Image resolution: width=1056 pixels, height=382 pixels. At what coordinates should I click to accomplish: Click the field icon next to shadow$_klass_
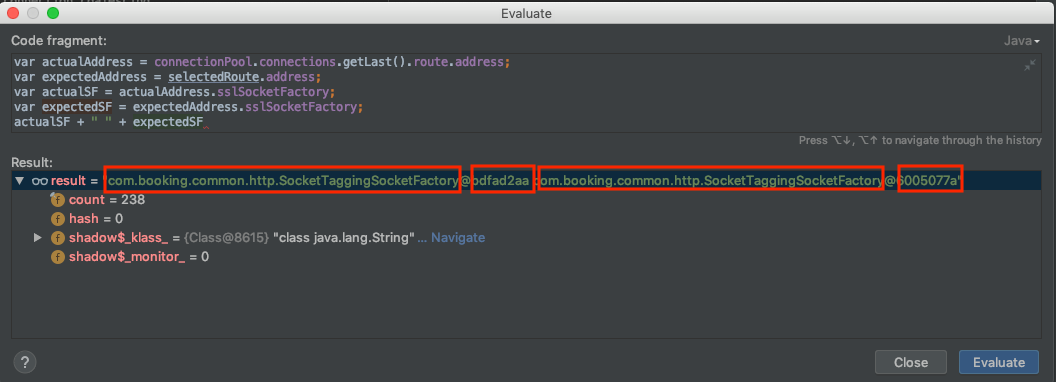coord(58,238)
